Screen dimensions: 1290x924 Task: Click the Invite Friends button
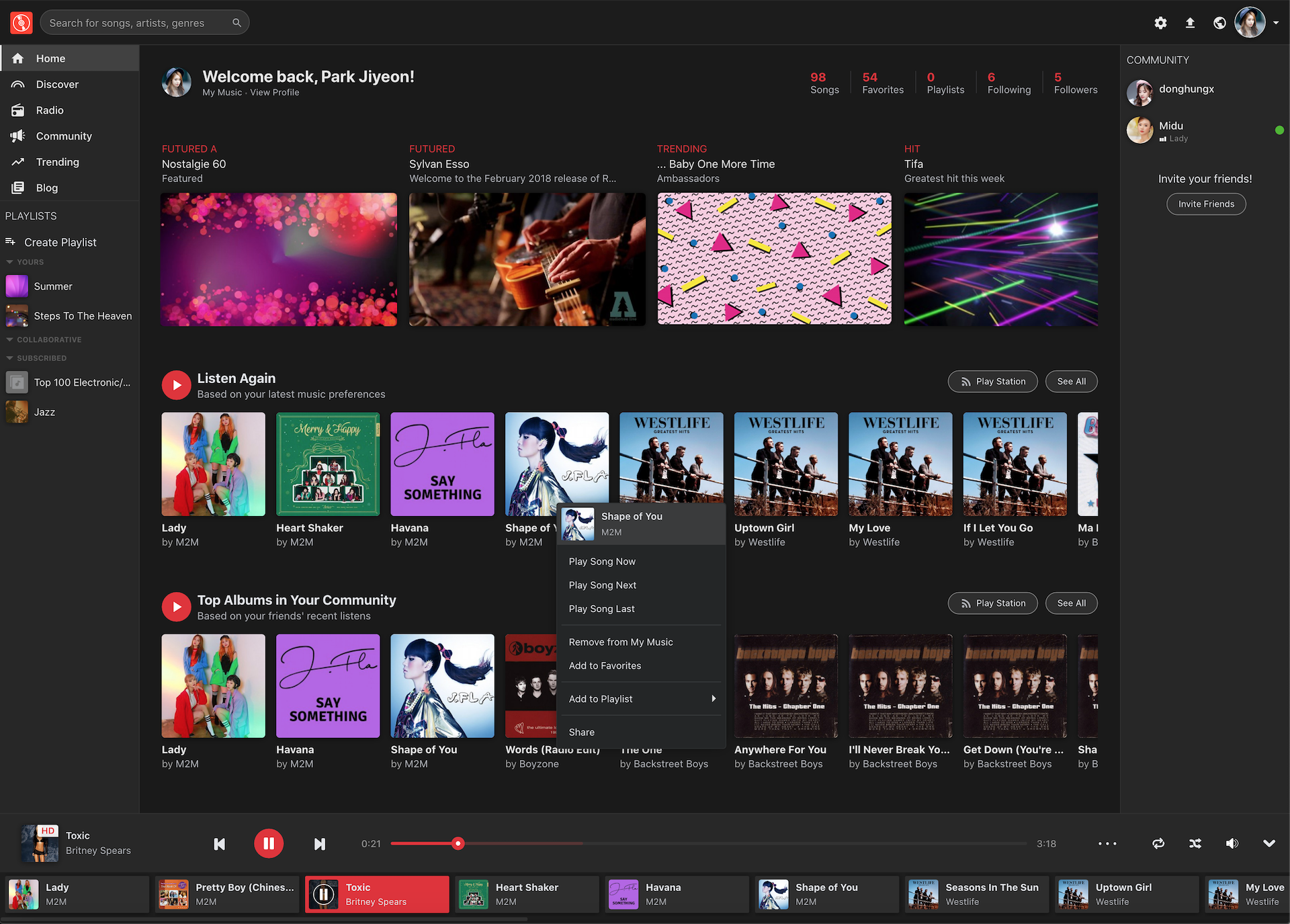1206,204
